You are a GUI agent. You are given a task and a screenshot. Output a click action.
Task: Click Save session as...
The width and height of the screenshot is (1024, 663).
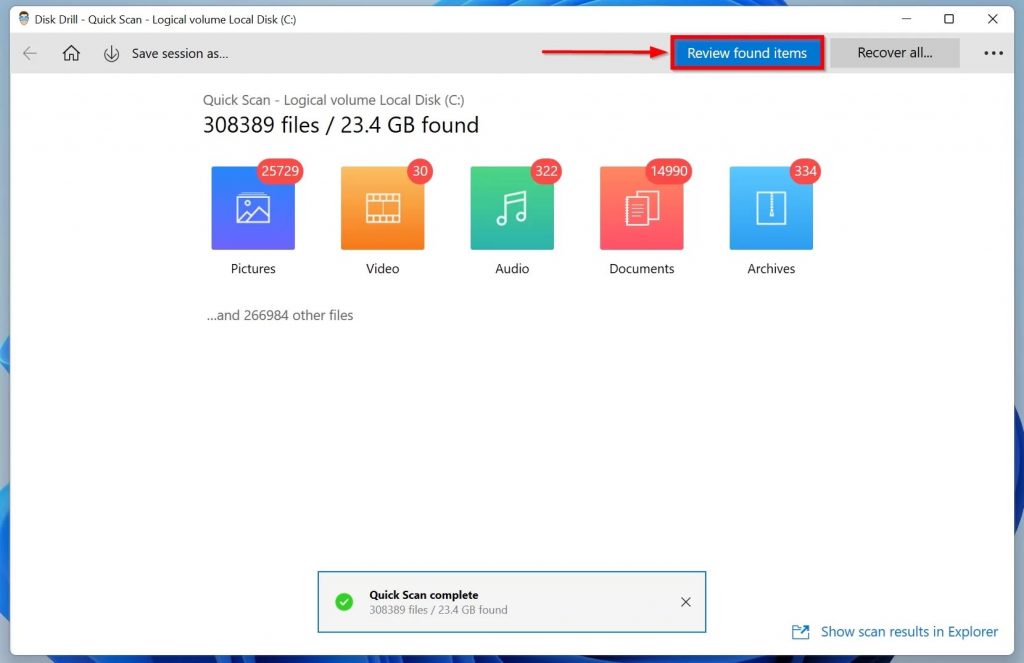tap(180, 53)
